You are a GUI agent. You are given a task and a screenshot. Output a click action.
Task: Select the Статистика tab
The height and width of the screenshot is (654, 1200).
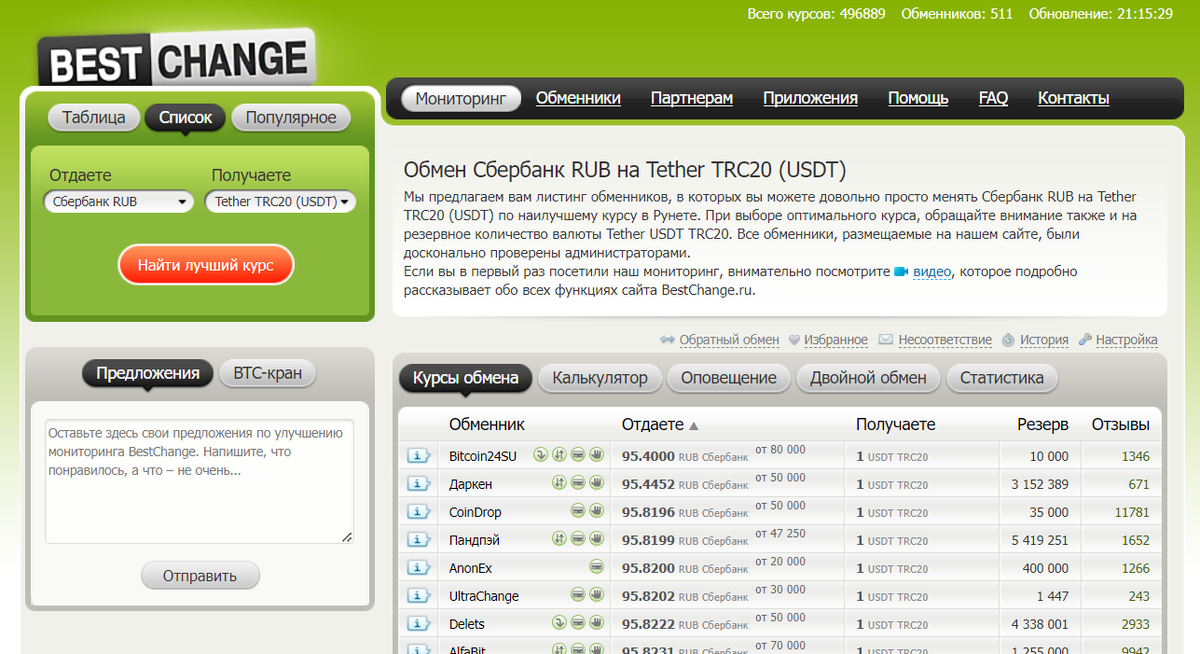[1002, 378]
